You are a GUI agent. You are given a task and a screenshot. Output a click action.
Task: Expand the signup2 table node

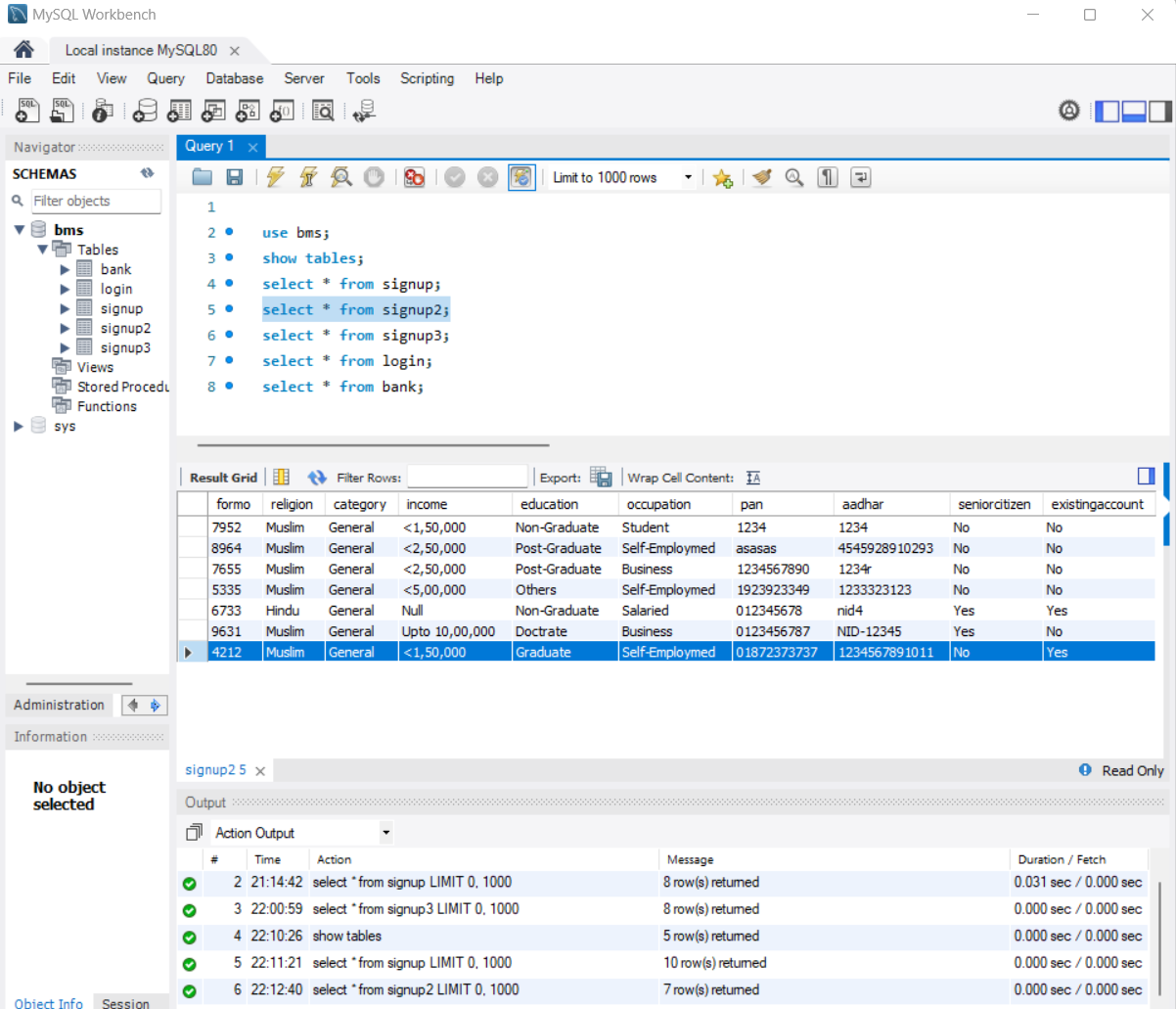65,327
